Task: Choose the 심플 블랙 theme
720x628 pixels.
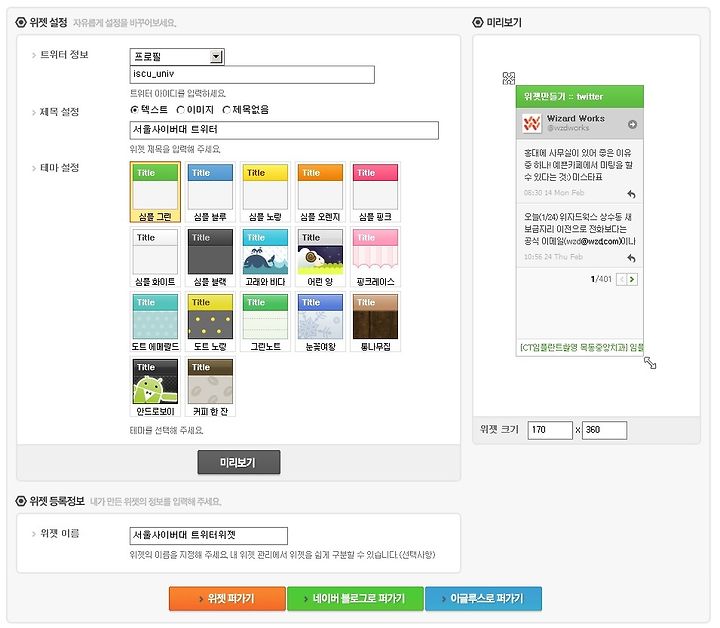Action: point(210,257)
